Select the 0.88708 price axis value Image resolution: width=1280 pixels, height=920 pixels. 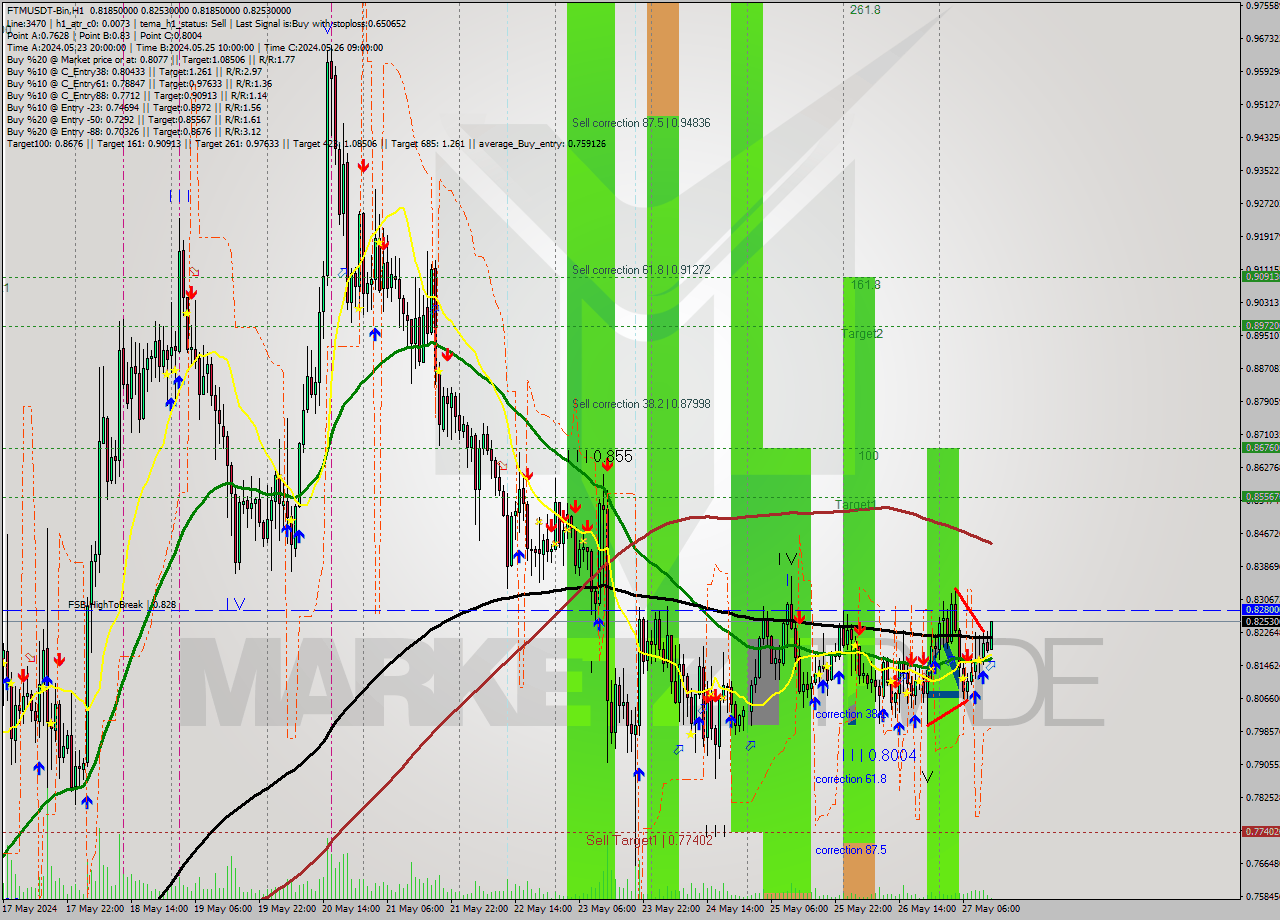point(1262,368)
